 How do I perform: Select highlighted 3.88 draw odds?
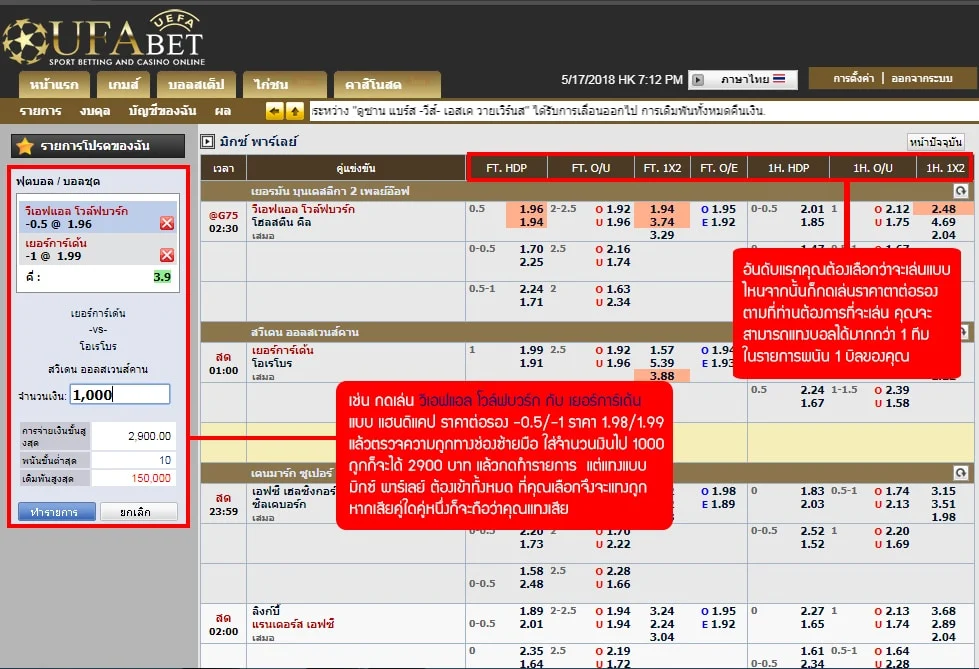(662, 376)
